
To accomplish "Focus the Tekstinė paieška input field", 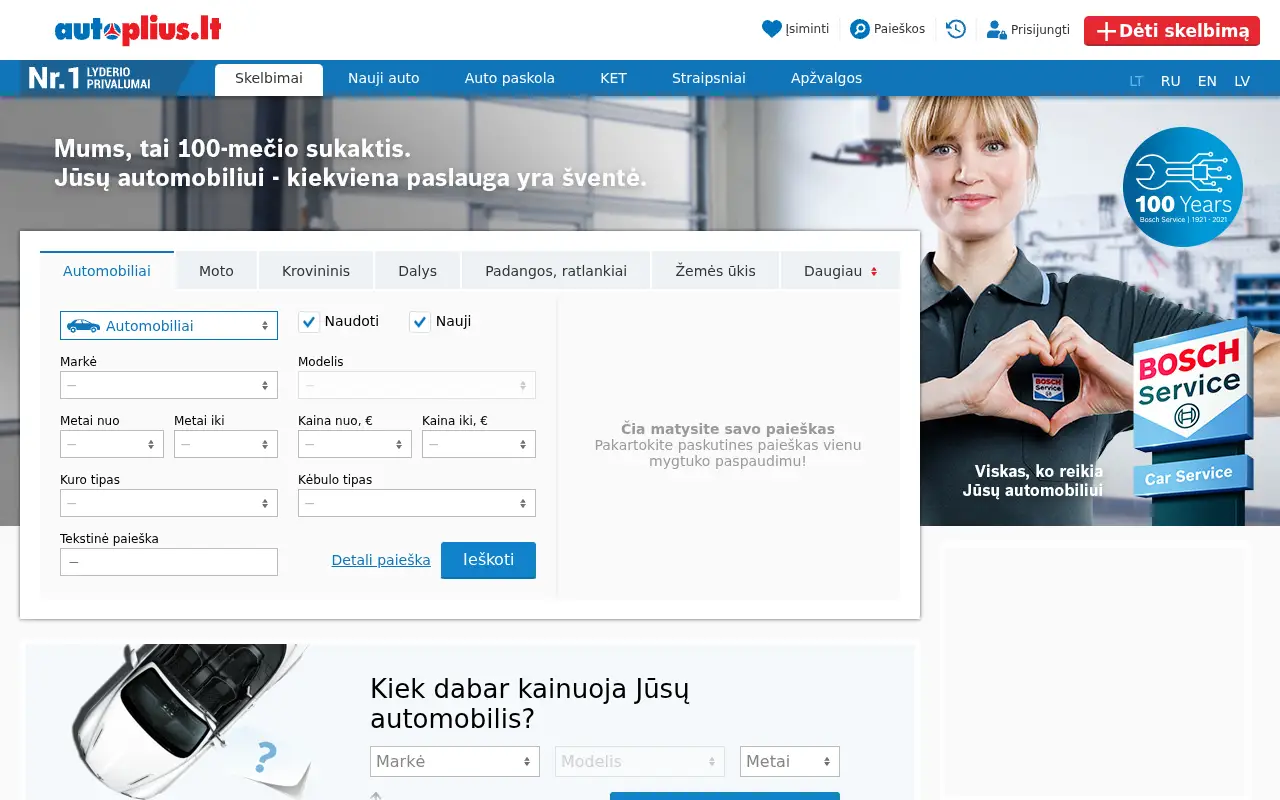I will tap(169, 562).
